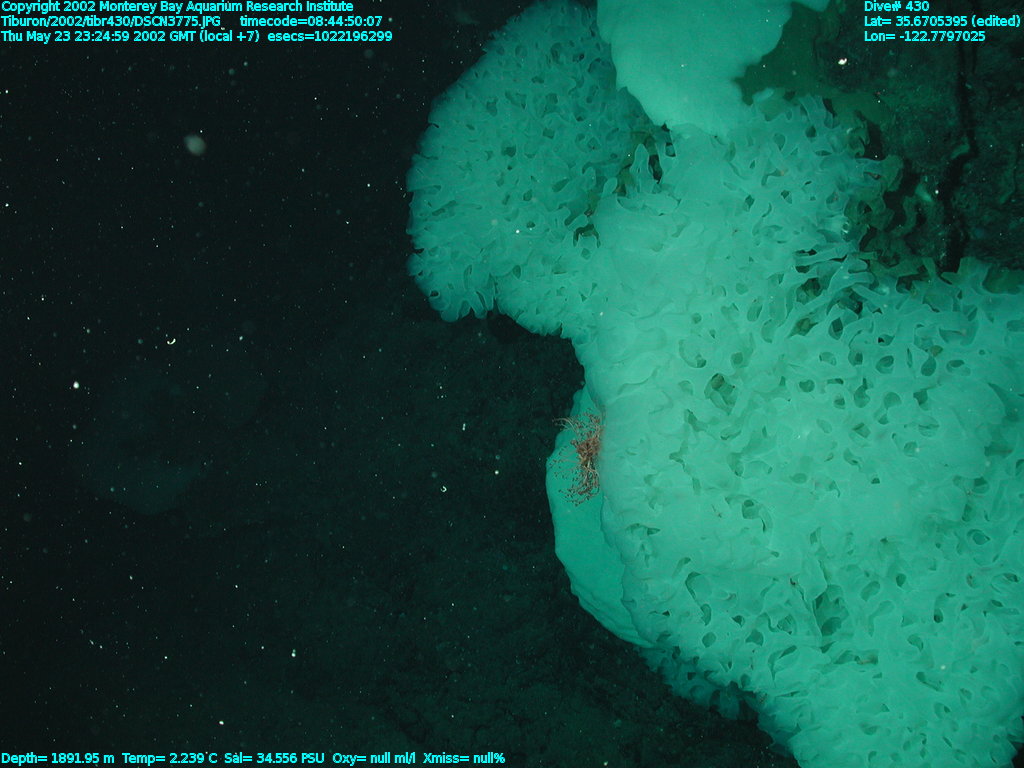This screenshot has height=768, width=1024.
Task: Select the file path 'Tiburon/2002/tibr430/DSCN3775.JPG'
Action: point(111,22)
